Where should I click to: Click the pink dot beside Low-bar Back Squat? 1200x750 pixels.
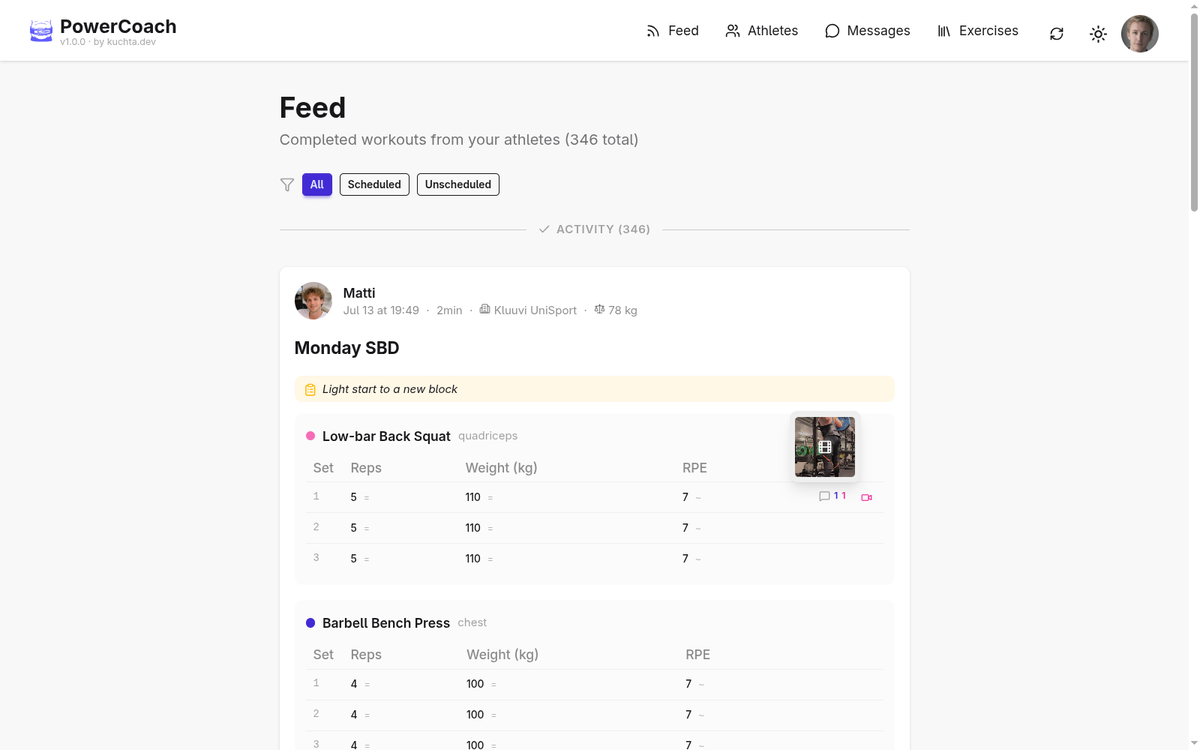(x=310, y=436)
